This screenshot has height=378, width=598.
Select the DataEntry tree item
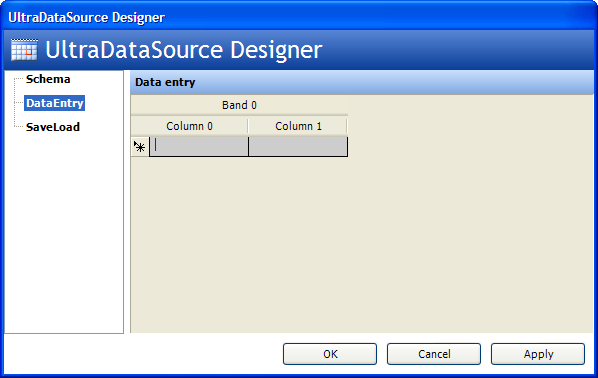tap(55, 103)
